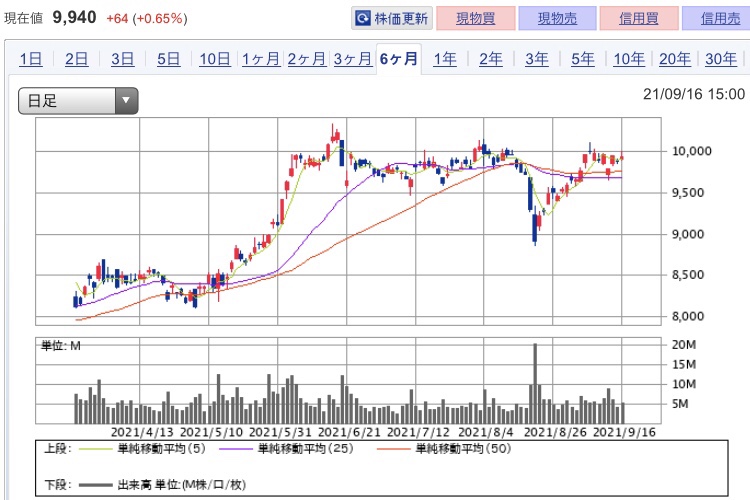750x500 pixels.
Task: Click the 5M volume axis label
Action: click(680, 404)
